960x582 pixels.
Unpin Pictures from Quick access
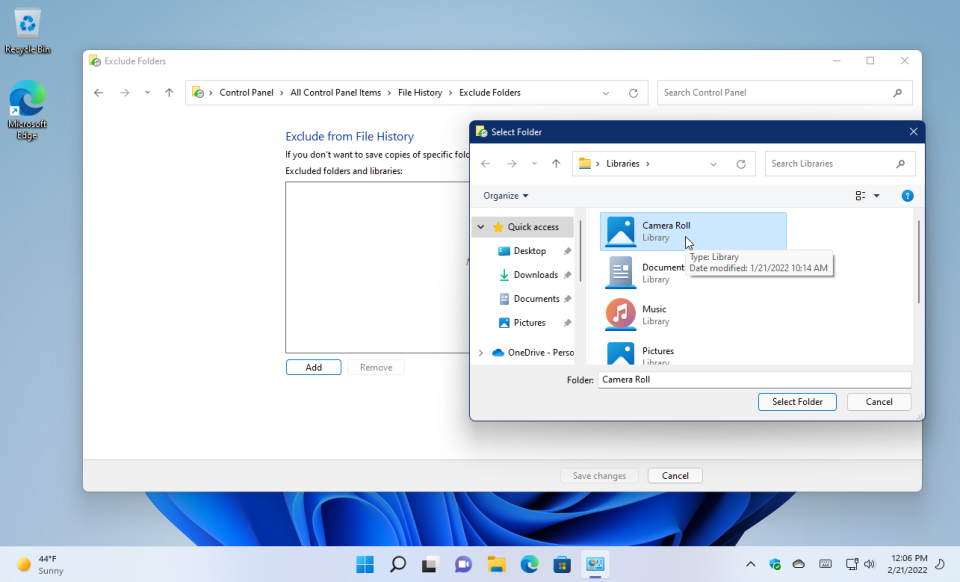coord(567,322)
